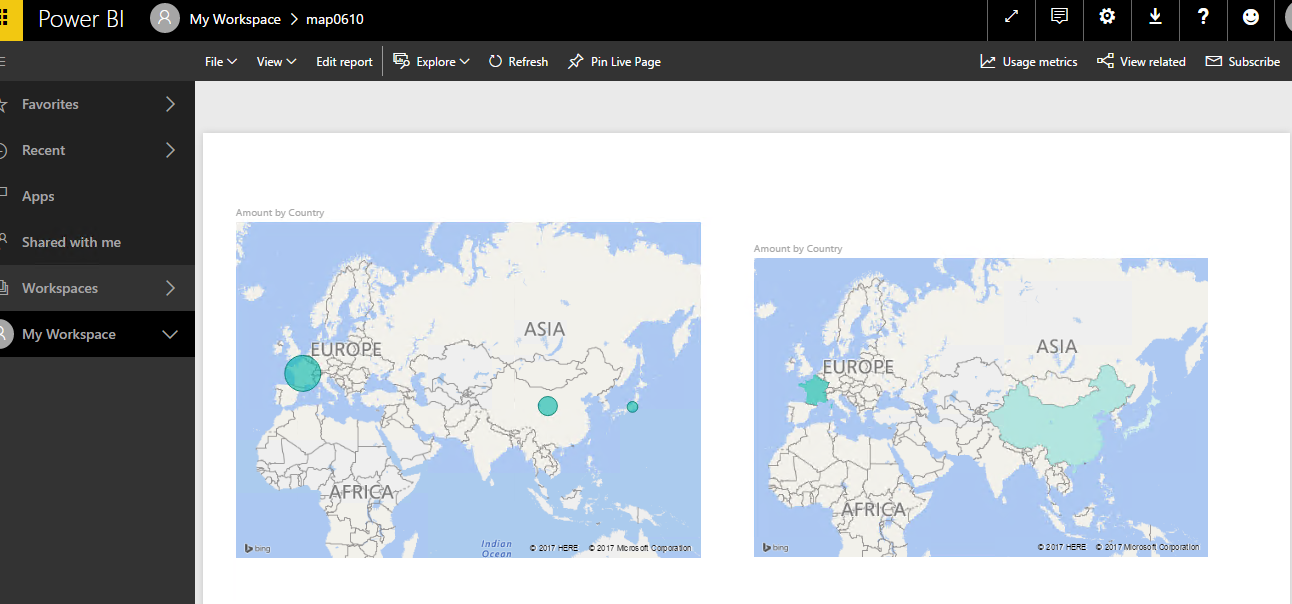Click View related

(1141, 62)
